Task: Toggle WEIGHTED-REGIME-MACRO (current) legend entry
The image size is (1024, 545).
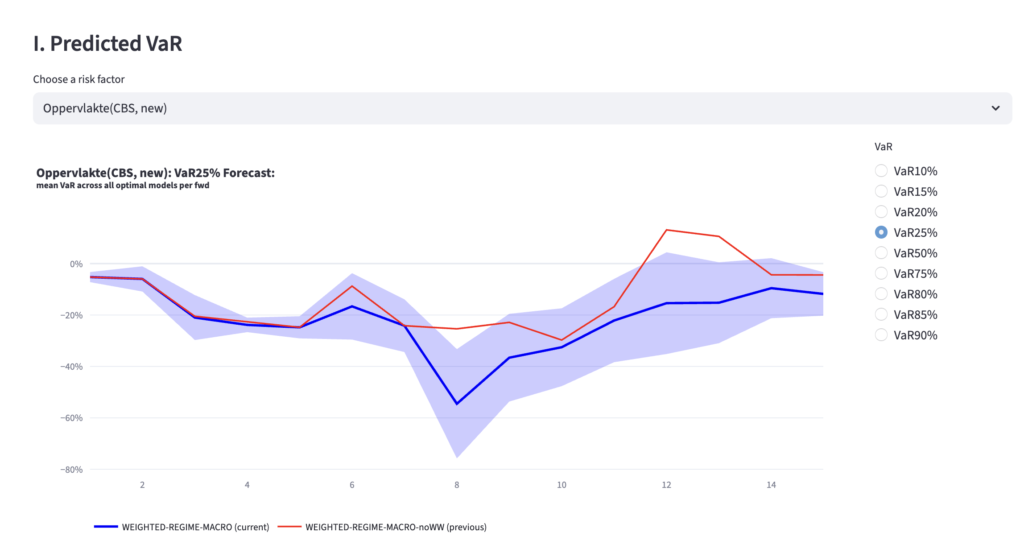Action: 195,526
